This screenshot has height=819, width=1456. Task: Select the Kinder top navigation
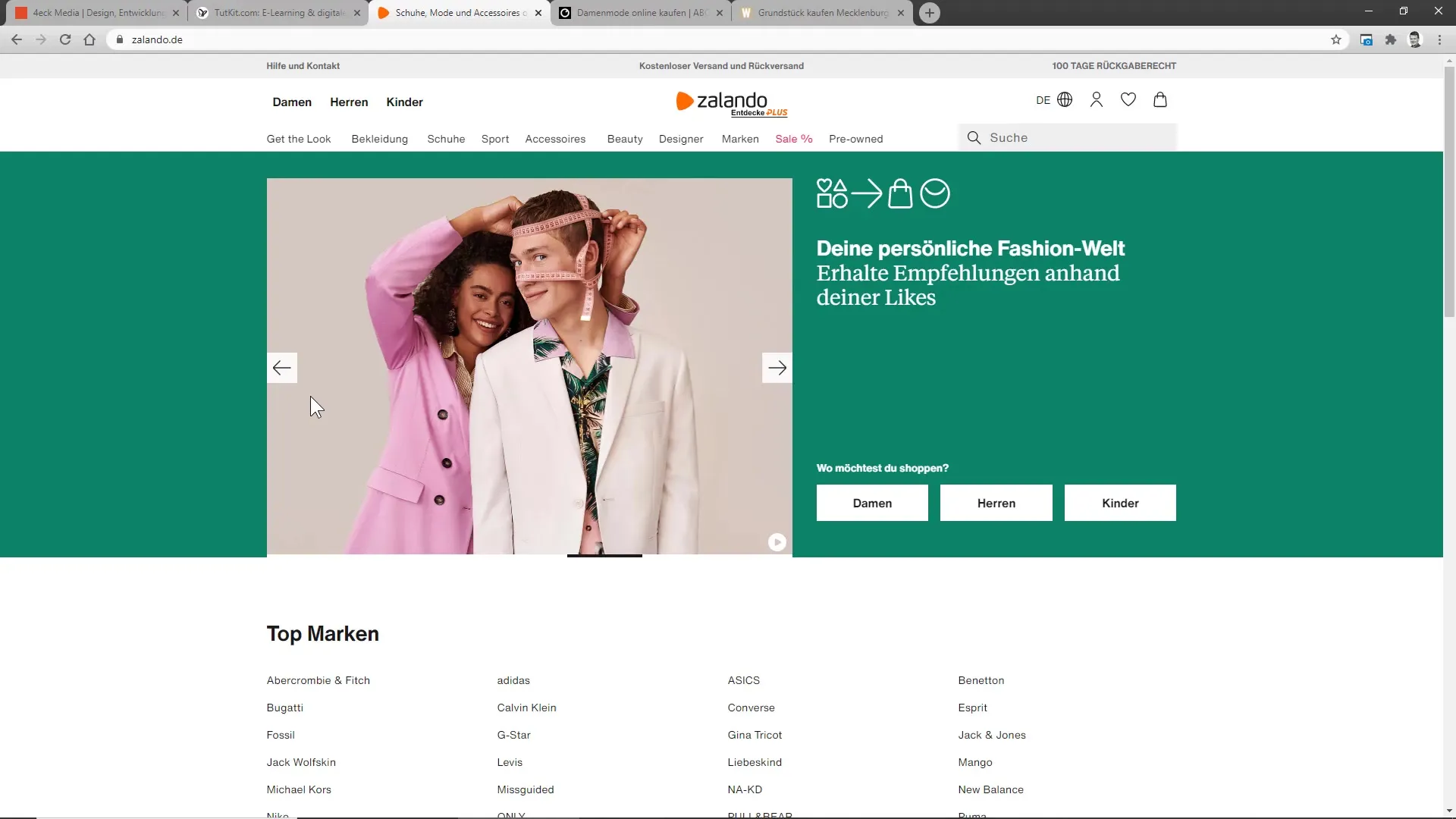[404, 102]
